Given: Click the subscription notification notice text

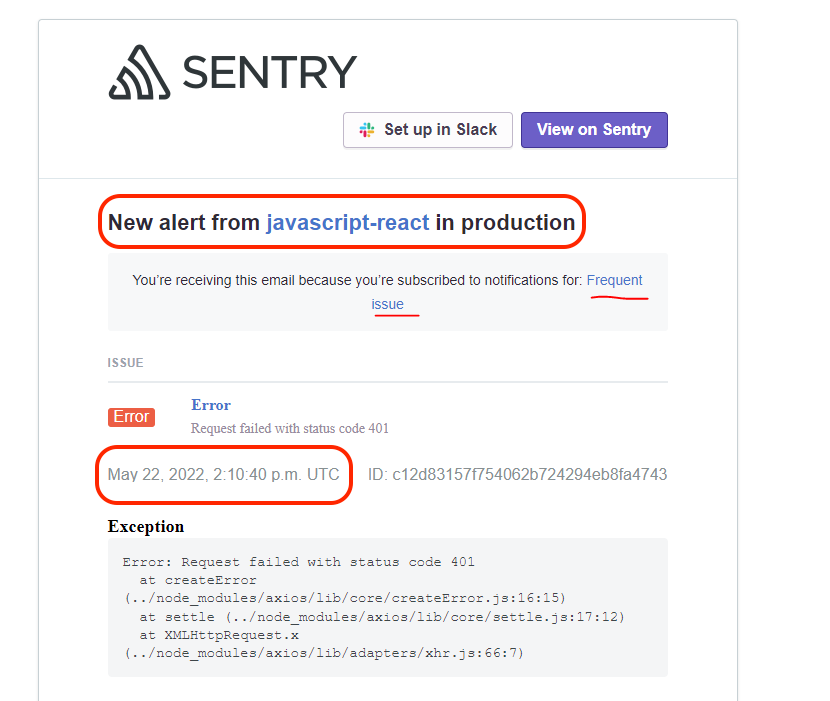Looking at the screenshot, I should point(357,281).
